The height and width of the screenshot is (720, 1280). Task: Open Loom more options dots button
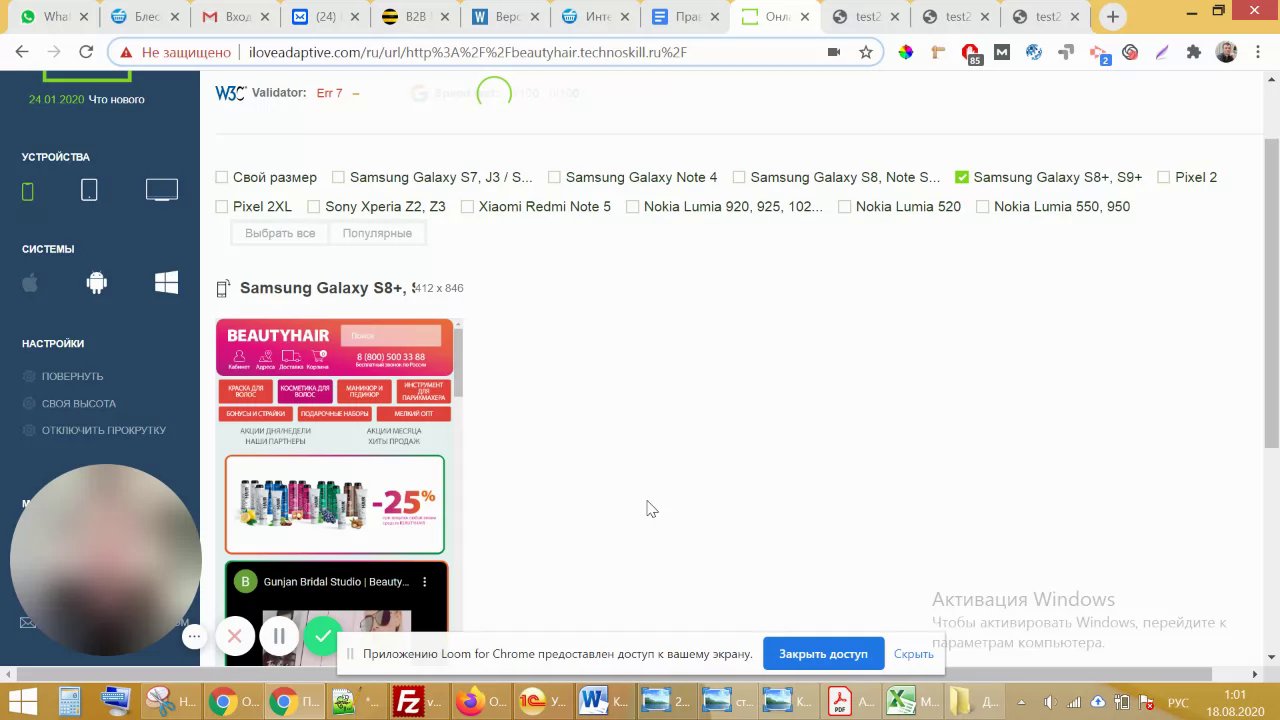tap(195, 636)
